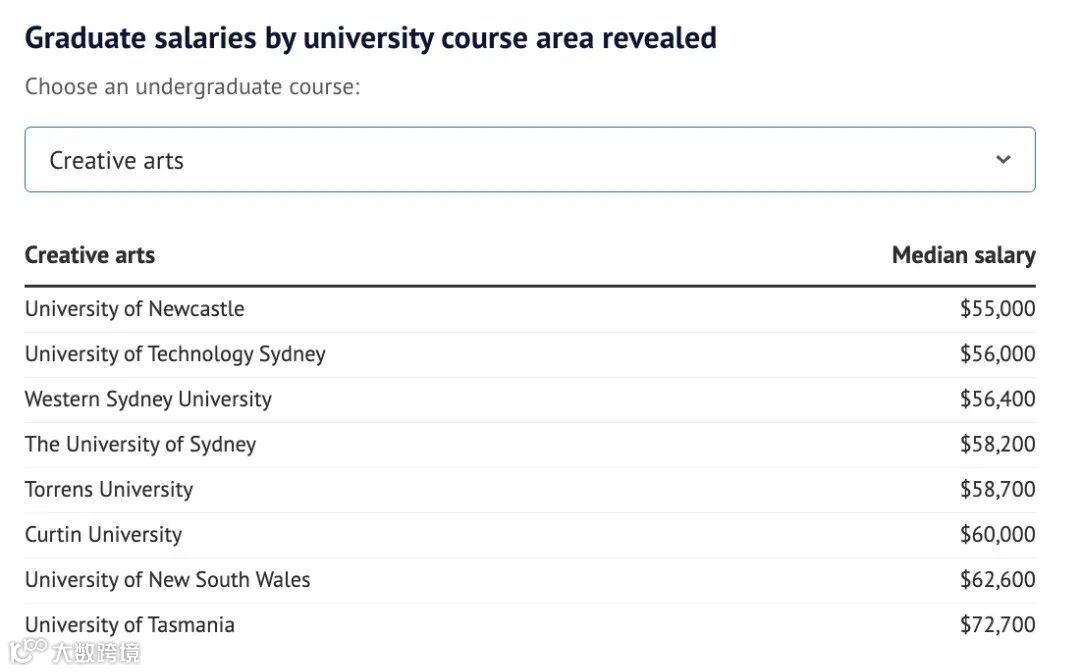
Task: Select Western Sydney University row
Action: (x=530, y=399)
